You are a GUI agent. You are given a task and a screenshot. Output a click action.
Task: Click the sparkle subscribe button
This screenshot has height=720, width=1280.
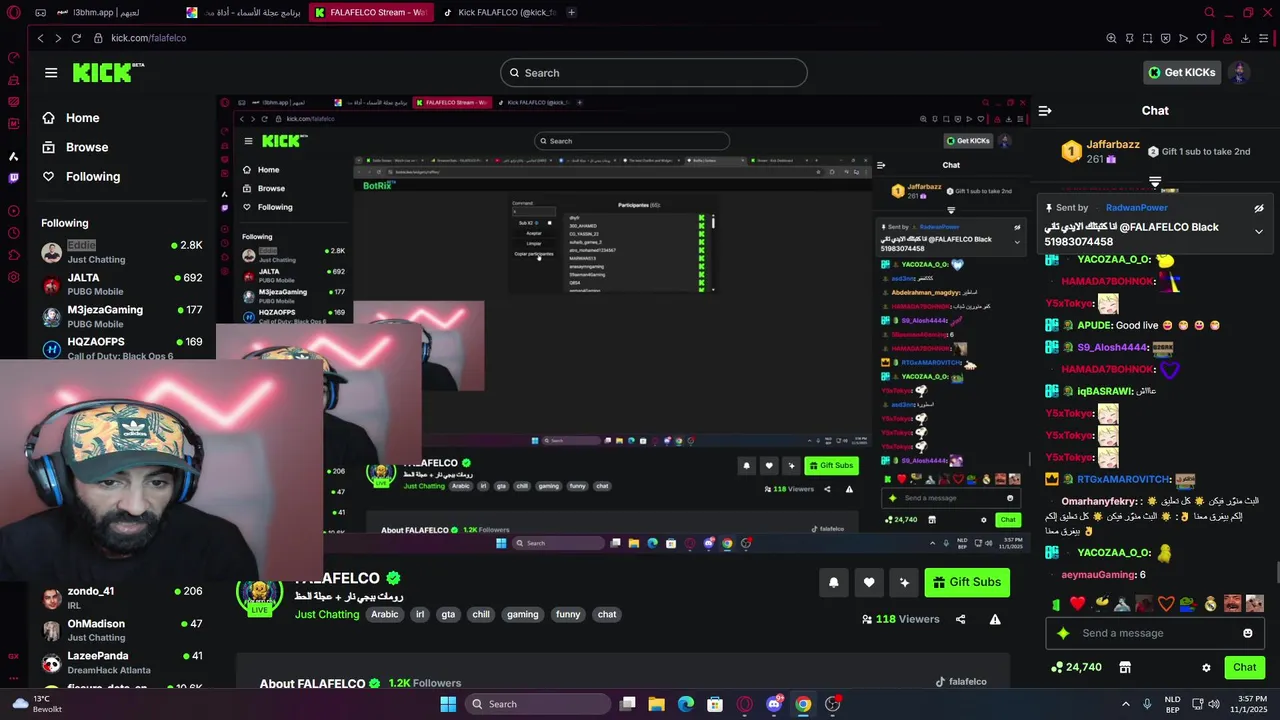click(x=904, y=583)
